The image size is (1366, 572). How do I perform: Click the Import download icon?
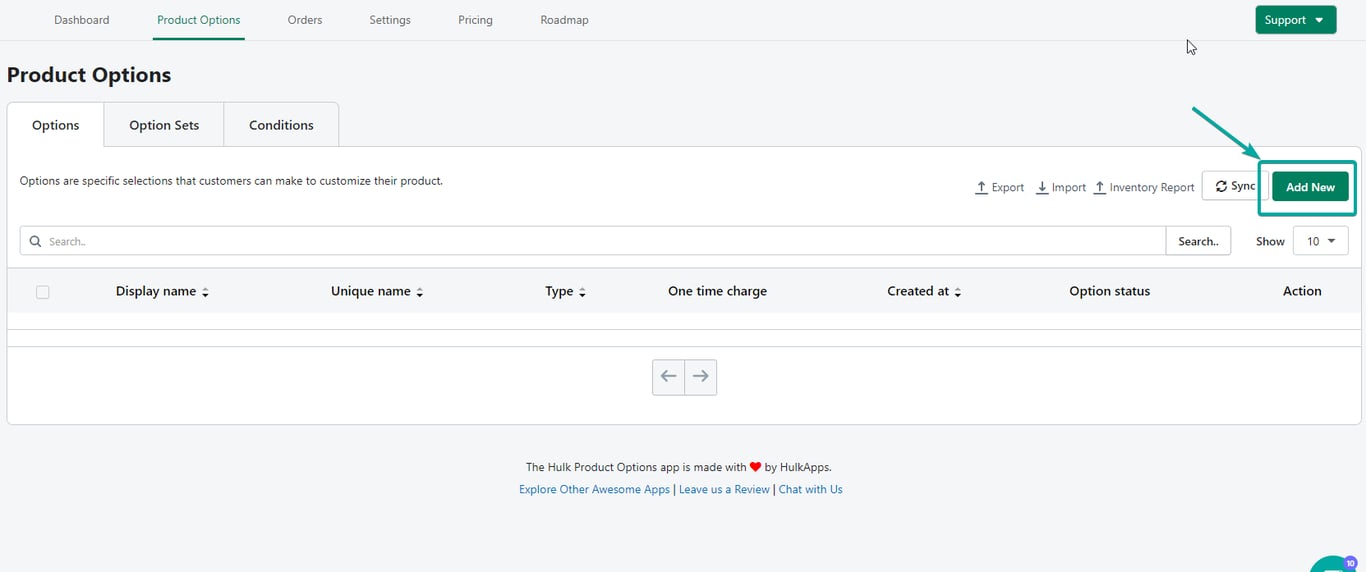click(x=1042, y=188)
